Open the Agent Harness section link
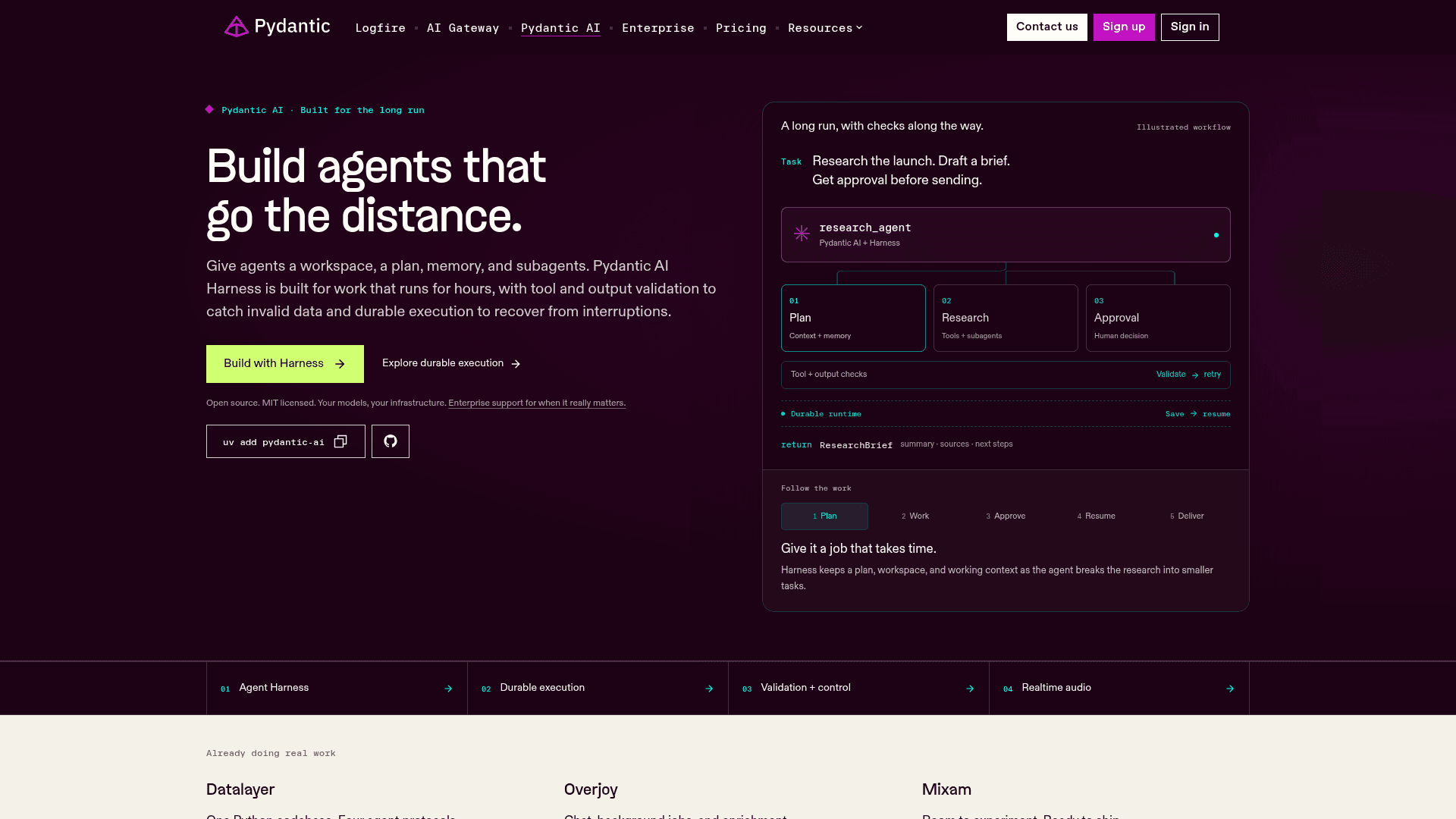 (x=337, y=688)
